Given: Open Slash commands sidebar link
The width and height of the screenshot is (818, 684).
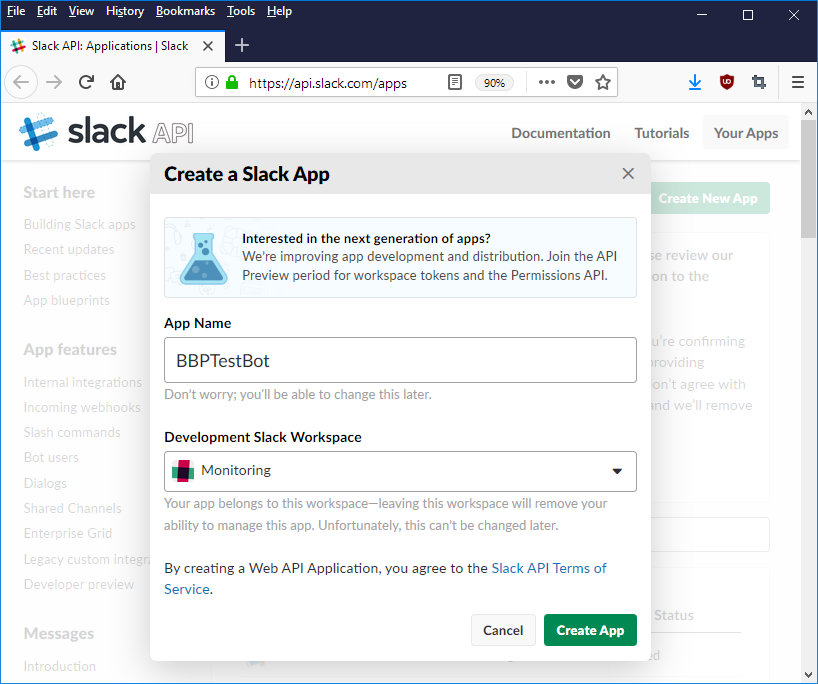Looking at the screenshot, I should tap(72, 433).
